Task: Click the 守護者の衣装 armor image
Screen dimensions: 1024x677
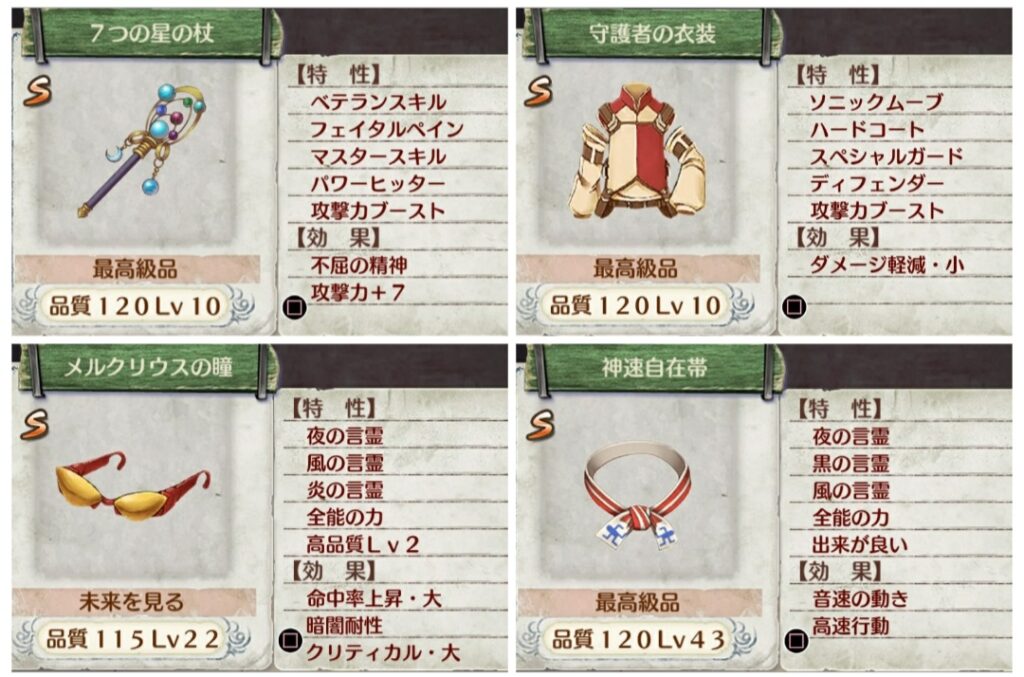Action: click(x=637, y=151)
